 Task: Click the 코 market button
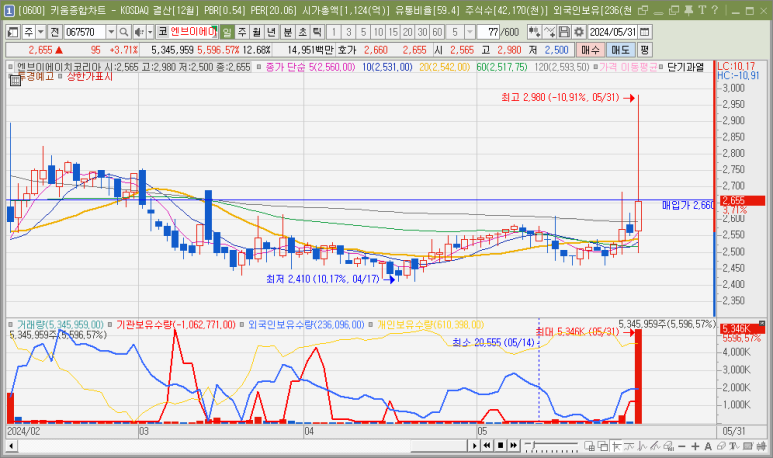tap(163, 33)
